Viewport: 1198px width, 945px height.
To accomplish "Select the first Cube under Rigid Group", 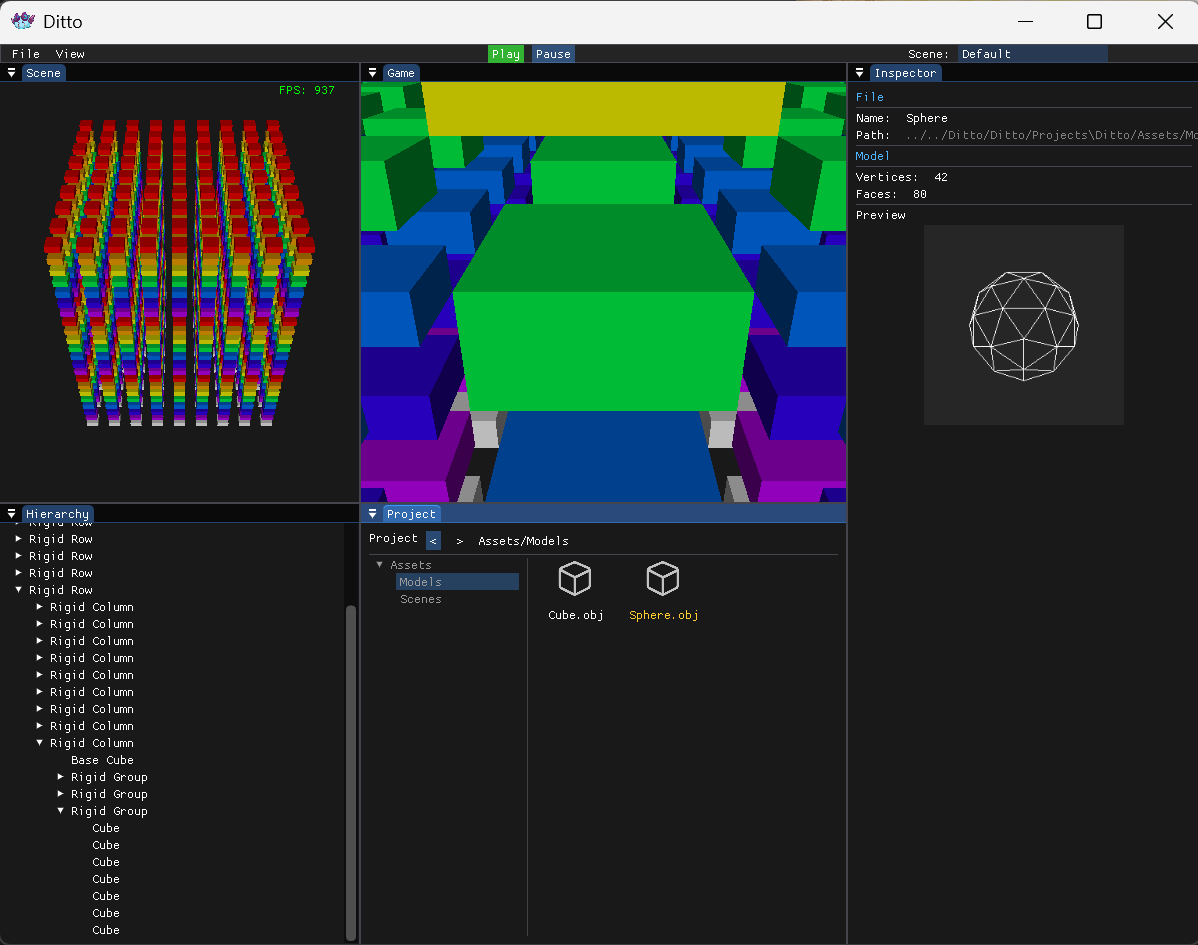I will tap(106, 828).
